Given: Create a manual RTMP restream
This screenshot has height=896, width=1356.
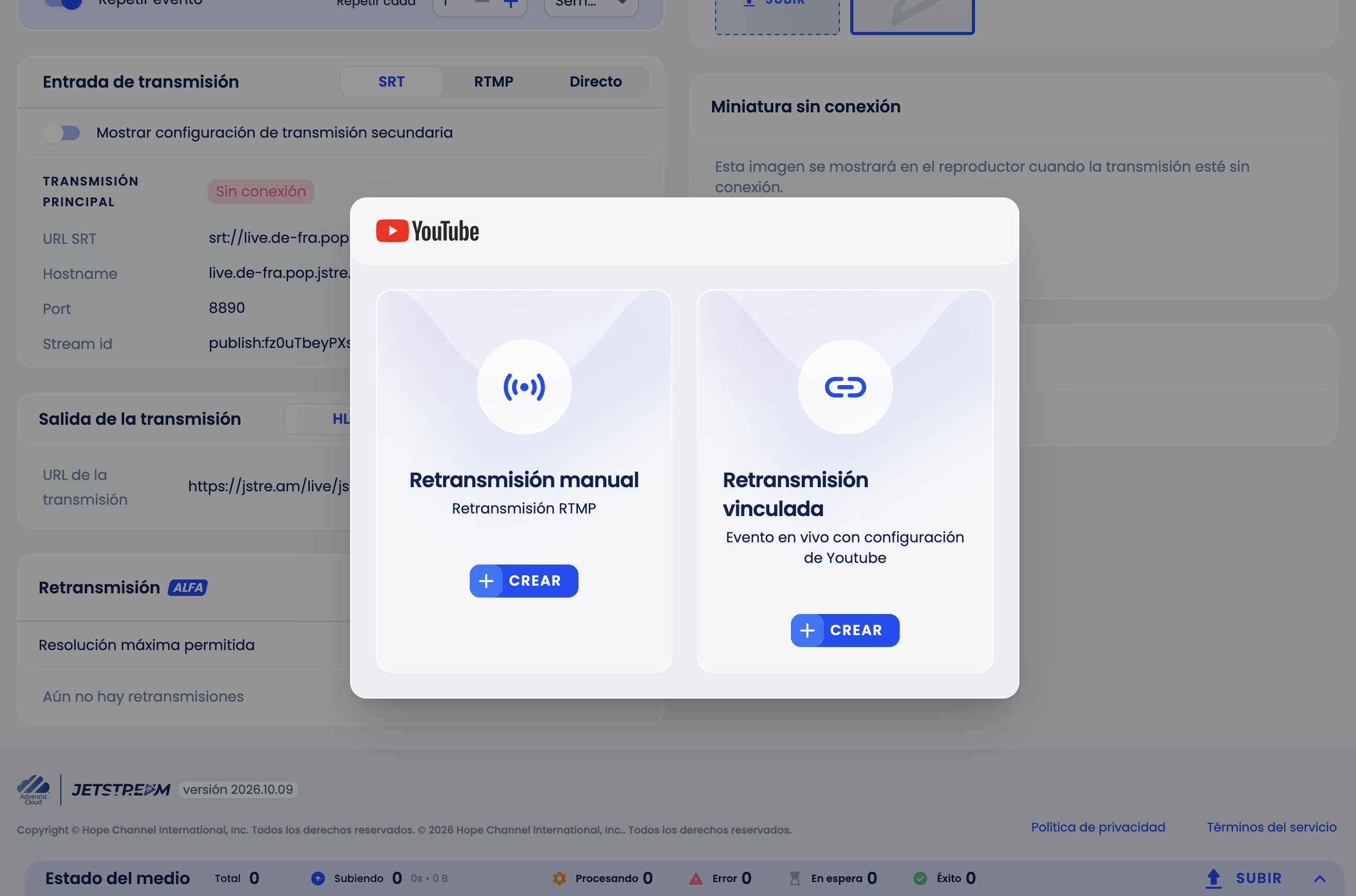Looking at the screenshot, I should tap(523, 581).
